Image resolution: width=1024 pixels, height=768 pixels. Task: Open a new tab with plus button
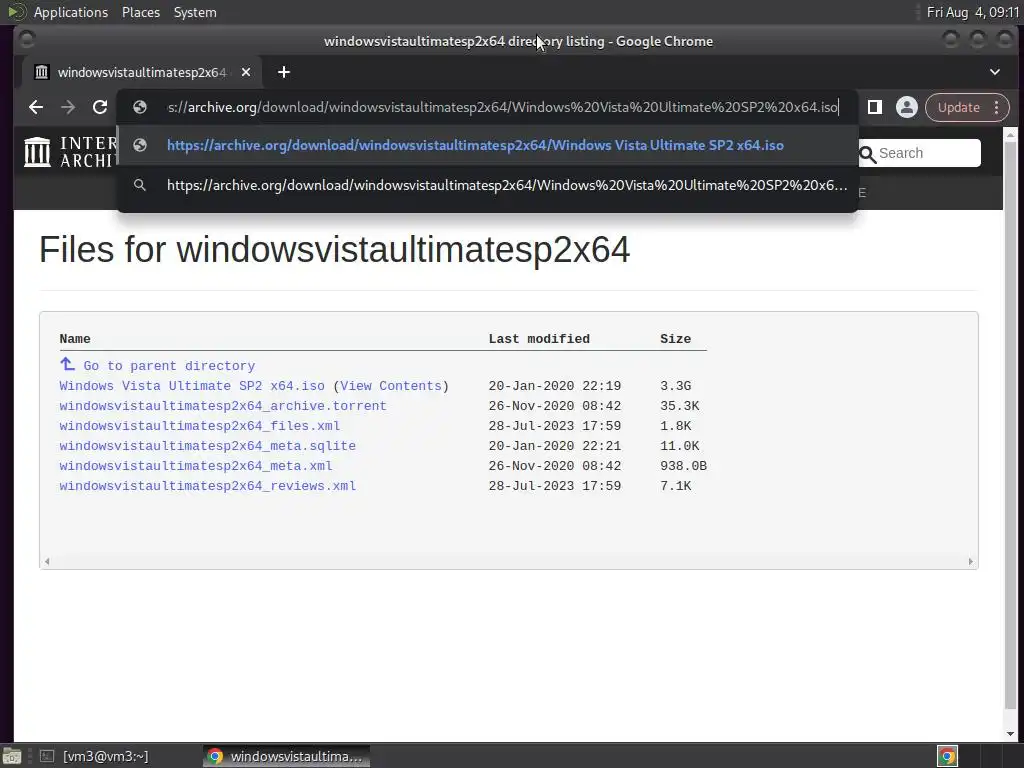tap(283, 72)
